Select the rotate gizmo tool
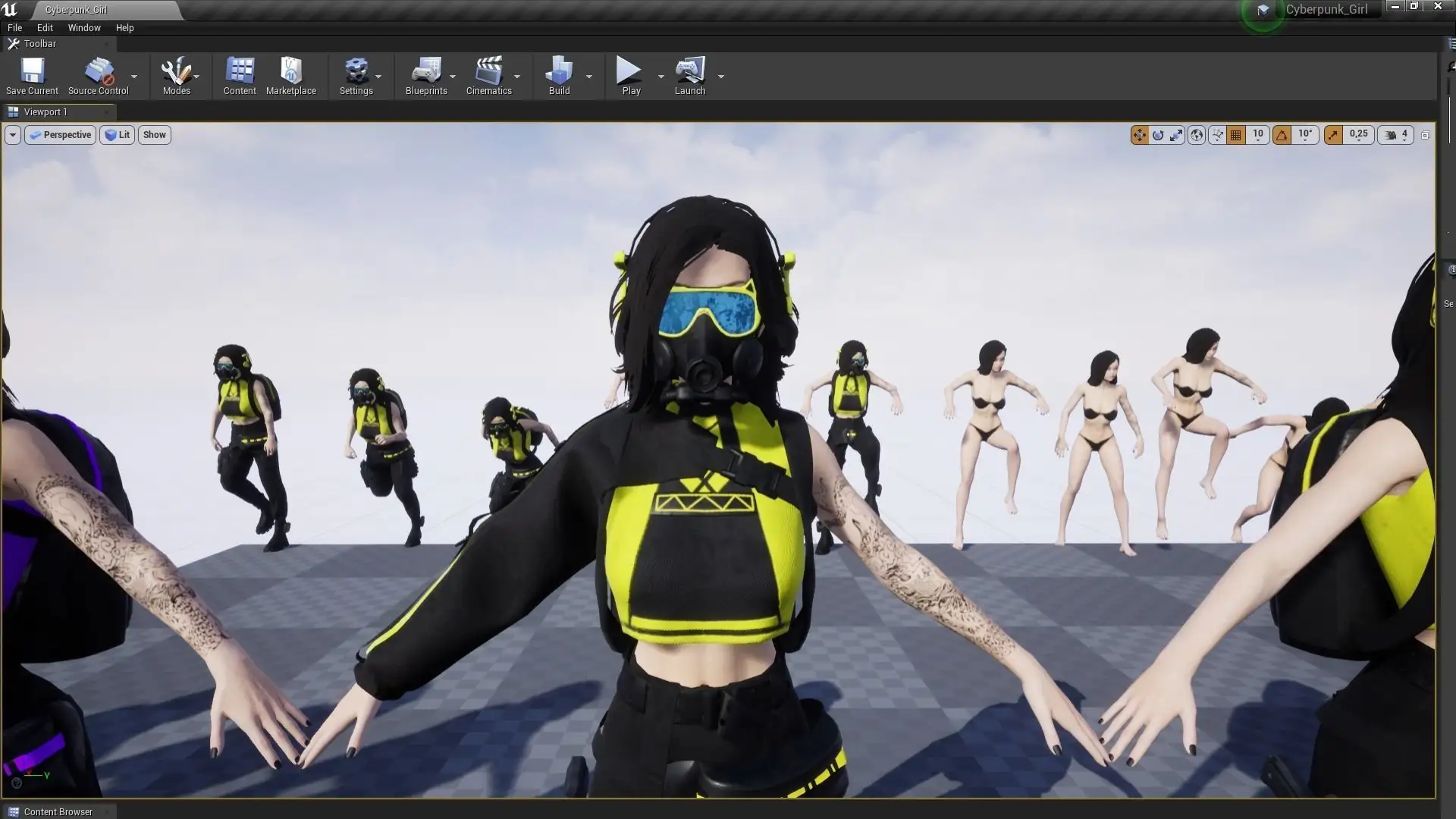The image size is (1456, 819). point(1158,135)
